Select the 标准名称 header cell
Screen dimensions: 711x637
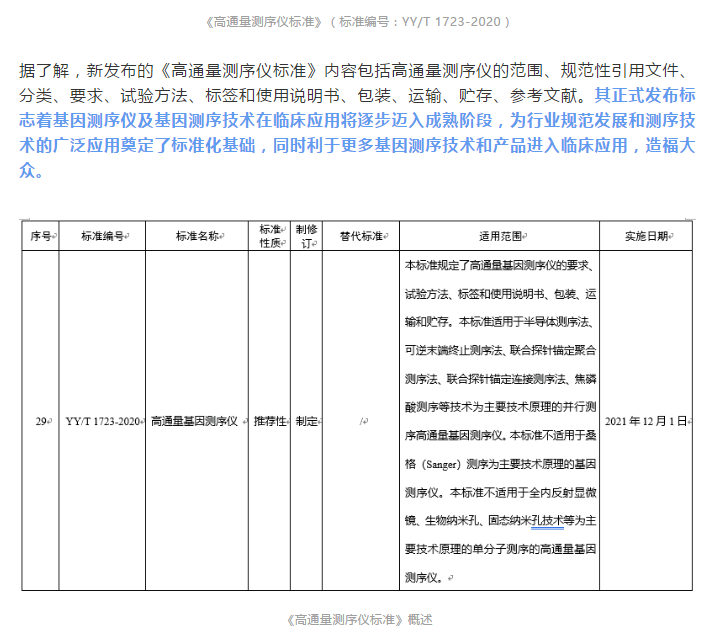coord(197,236)
